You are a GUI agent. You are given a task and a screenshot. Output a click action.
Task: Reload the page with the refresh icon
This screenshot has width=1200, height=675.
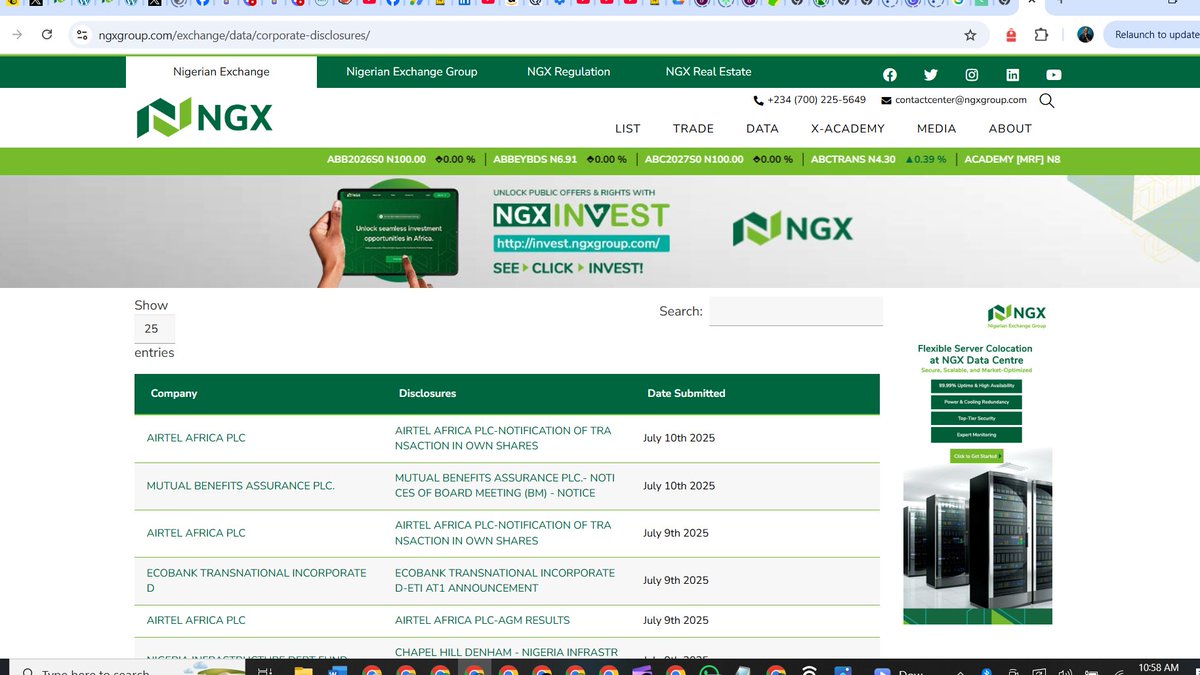coord(47,35)
